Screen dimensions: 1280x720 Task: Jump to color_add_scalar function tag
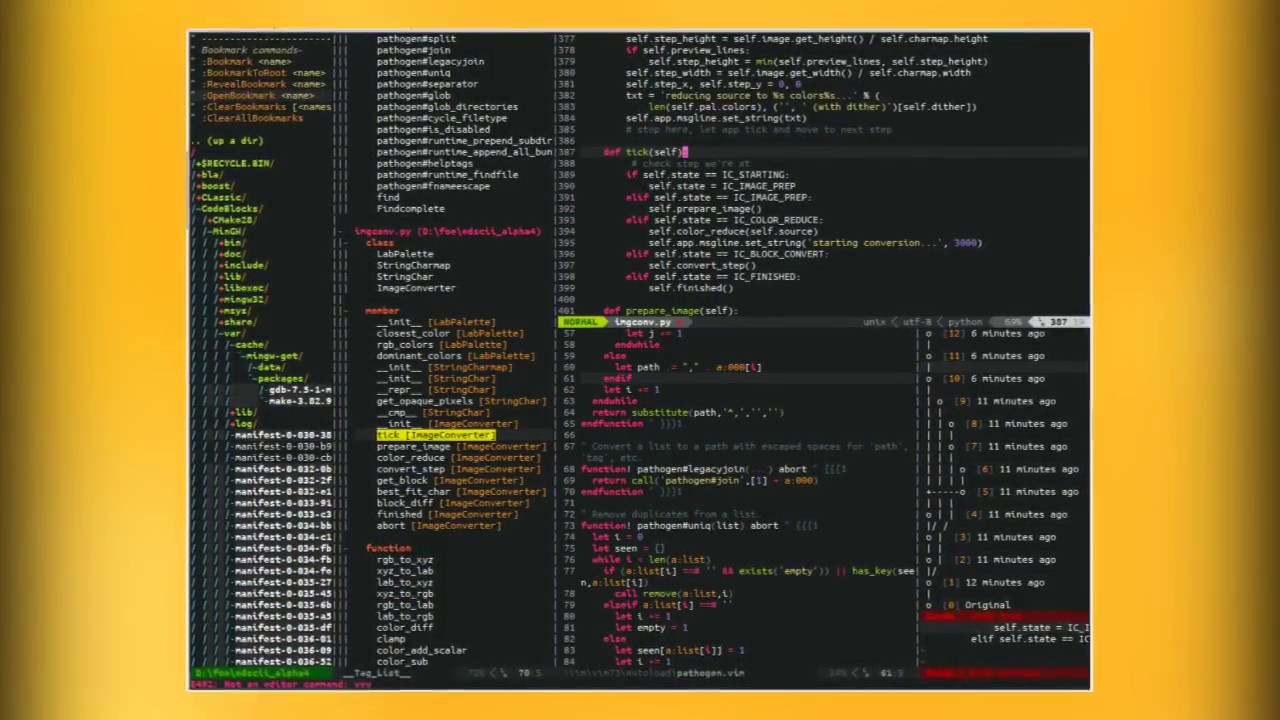coord(422,650)
